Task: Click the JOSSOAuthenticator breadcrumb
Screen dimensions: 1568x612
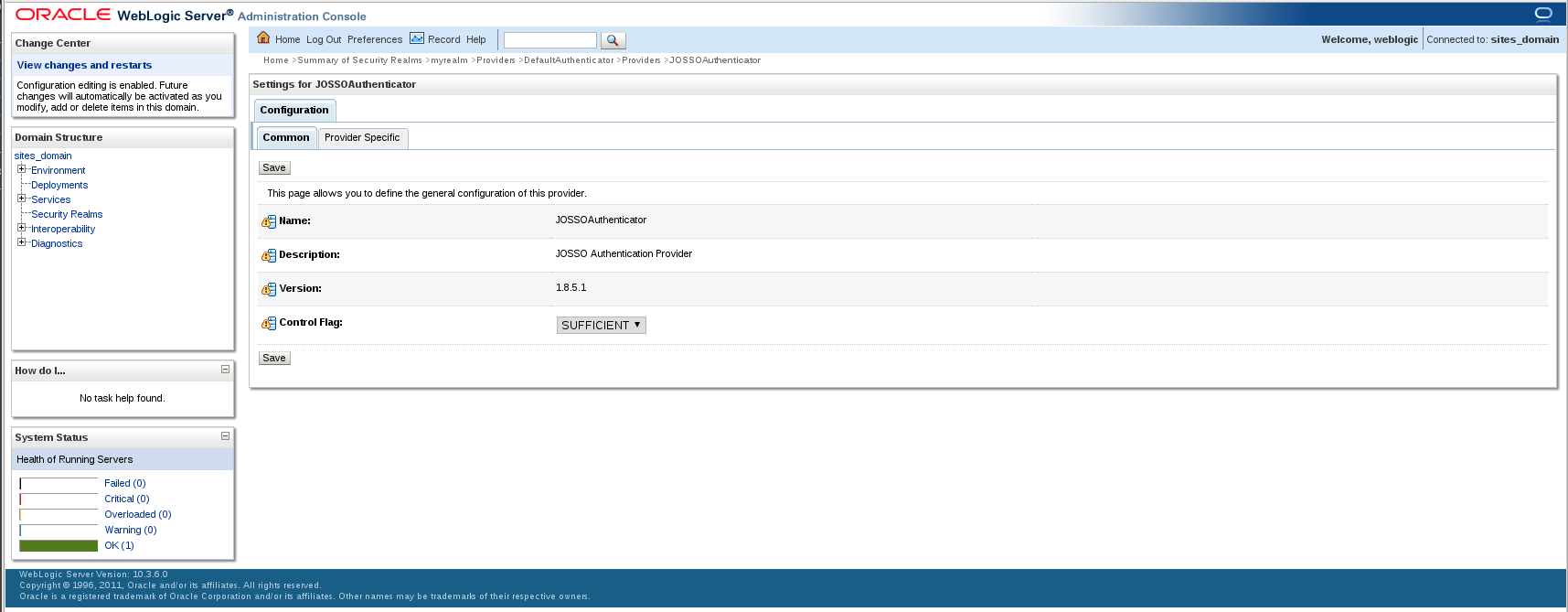Action: [x=715, y=60]
